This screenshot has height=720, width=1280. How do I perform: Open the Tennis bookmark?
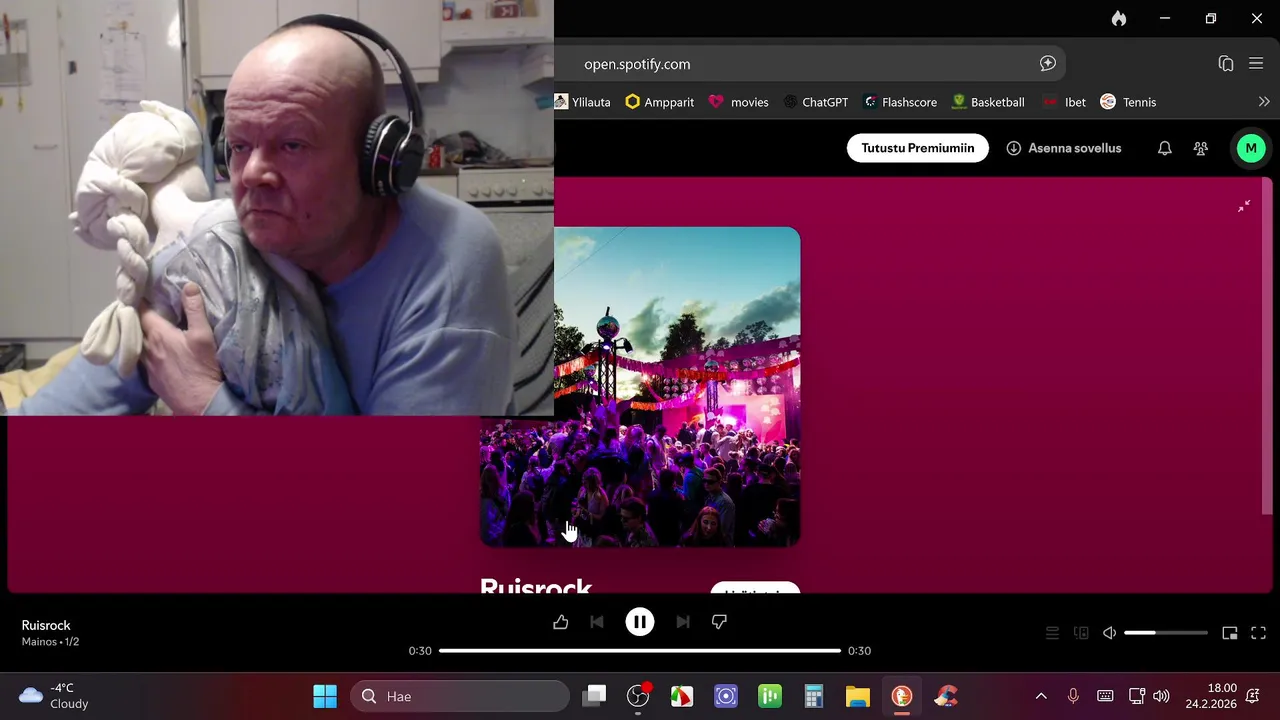point(1128,102)
